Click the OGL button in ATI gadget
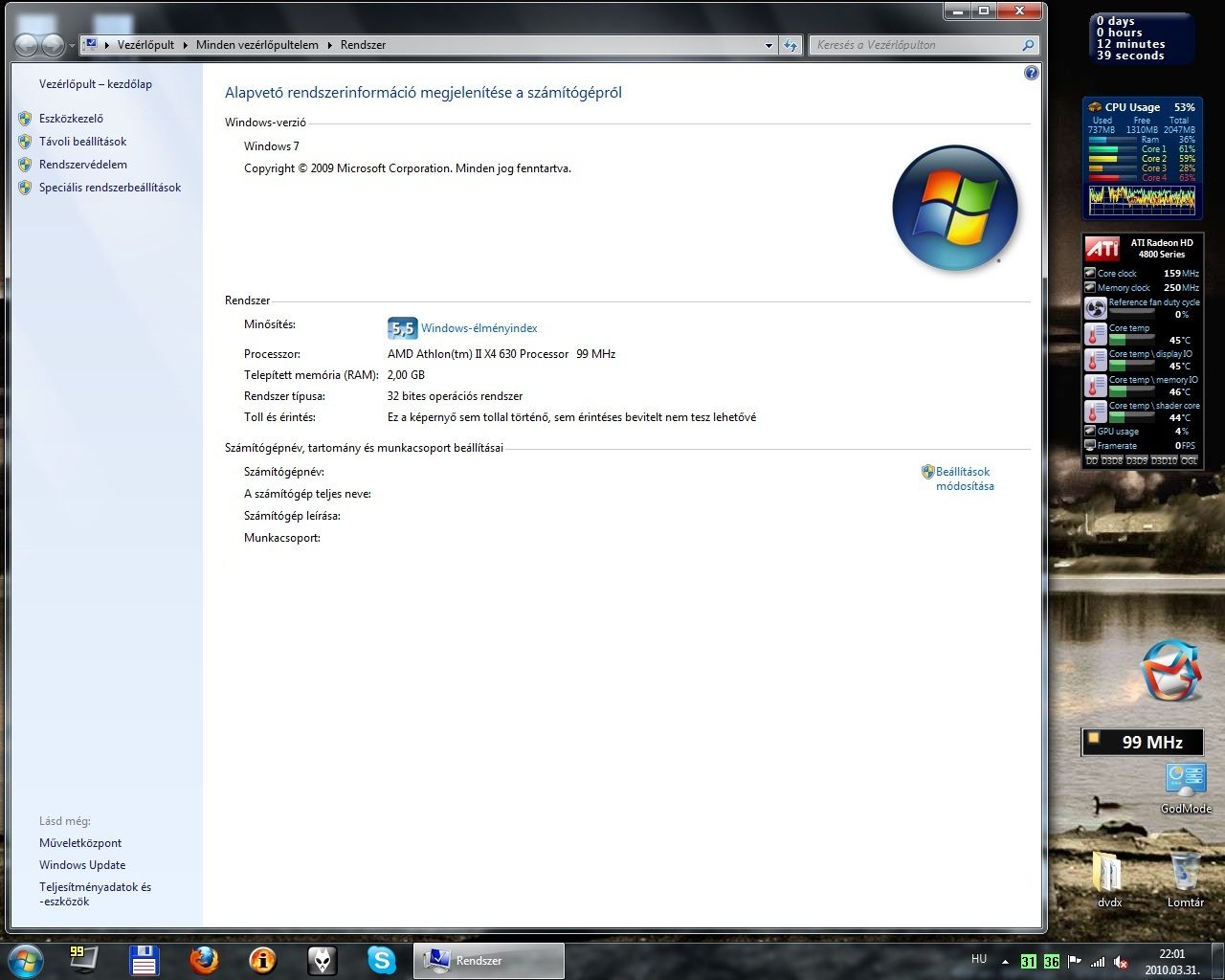The image size is (1225, 980). point(1189,460)
